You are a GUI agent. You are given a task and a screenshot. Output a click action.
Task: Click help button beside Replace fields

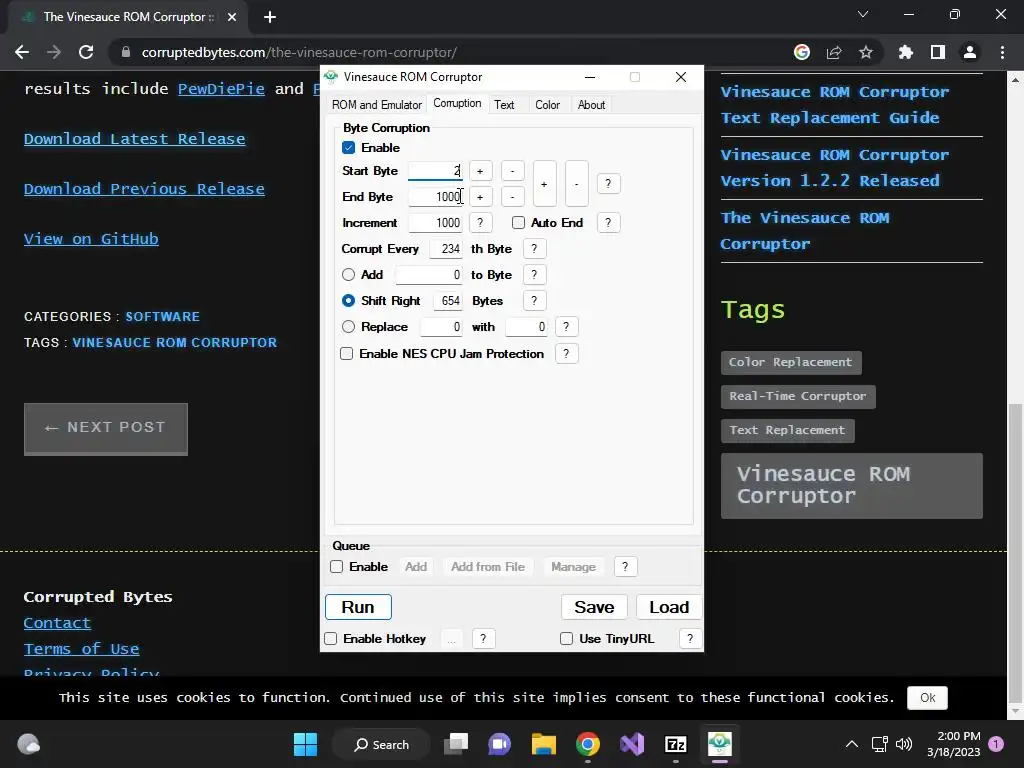[x=566, y=327]
